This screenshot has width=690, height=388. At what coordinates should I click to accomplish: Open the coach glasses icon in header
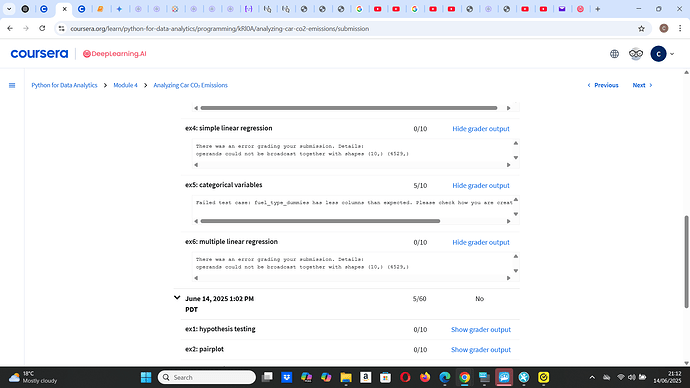(635, 54)
